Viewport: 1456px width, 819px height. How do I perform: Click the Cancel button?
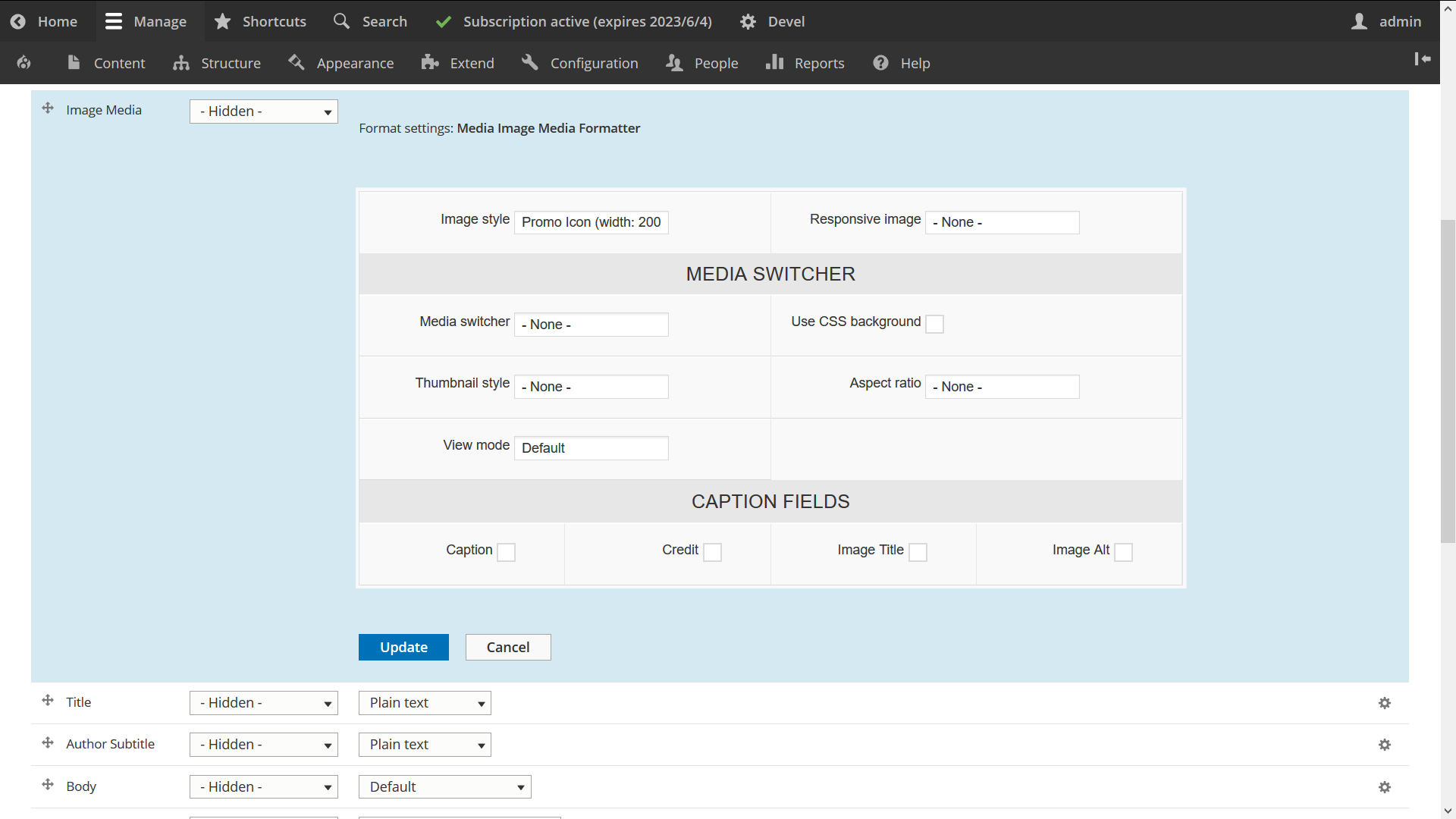tap(508, 647)
